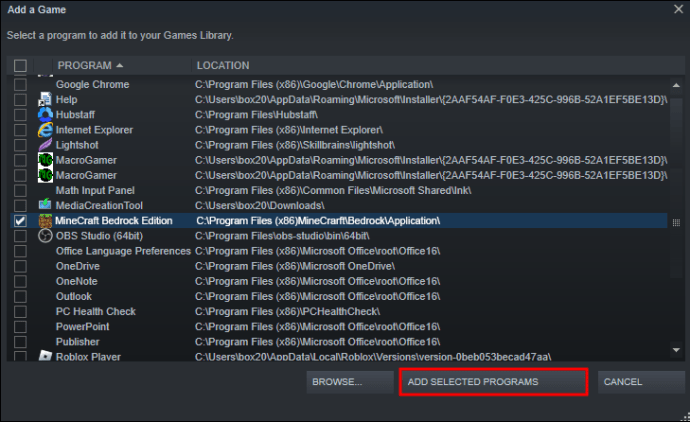The image size is (690, 422).
Task: Click the PCHealthCheck location path
Action: point(287,312)
